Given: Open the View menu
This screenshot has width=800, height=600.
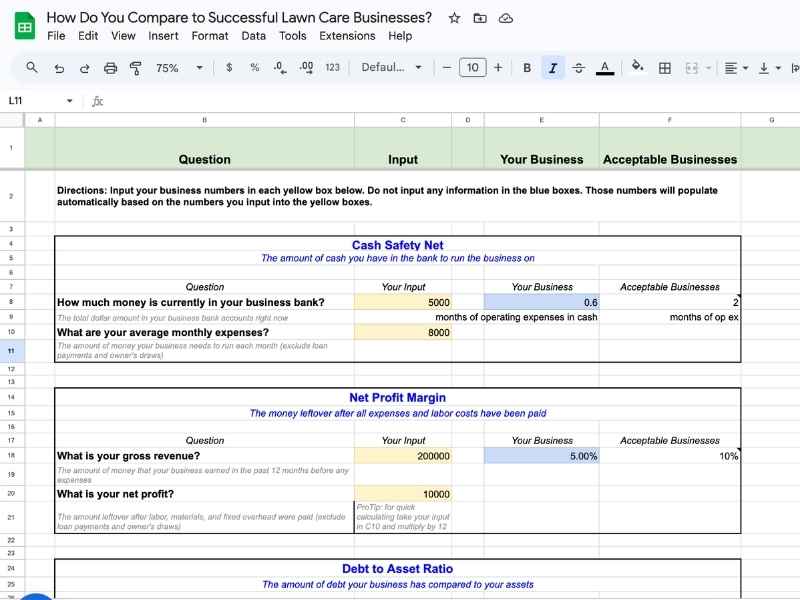Looking at the screenshot, I should [123, 36].
